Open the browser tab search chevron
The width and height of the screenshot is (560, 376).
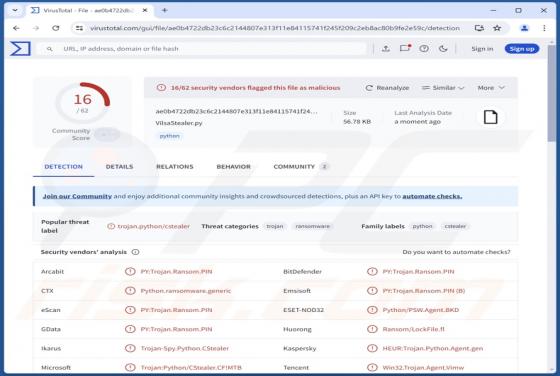(x=15, y=10)
